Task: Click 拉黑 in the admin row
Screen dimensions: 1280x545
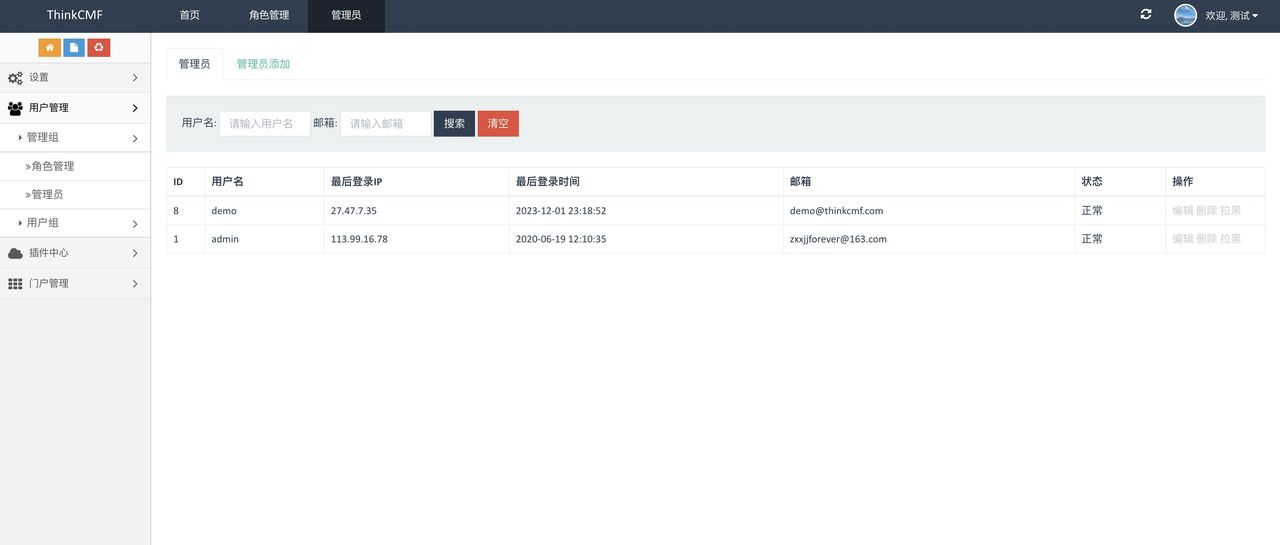Action: [1230, 239]
